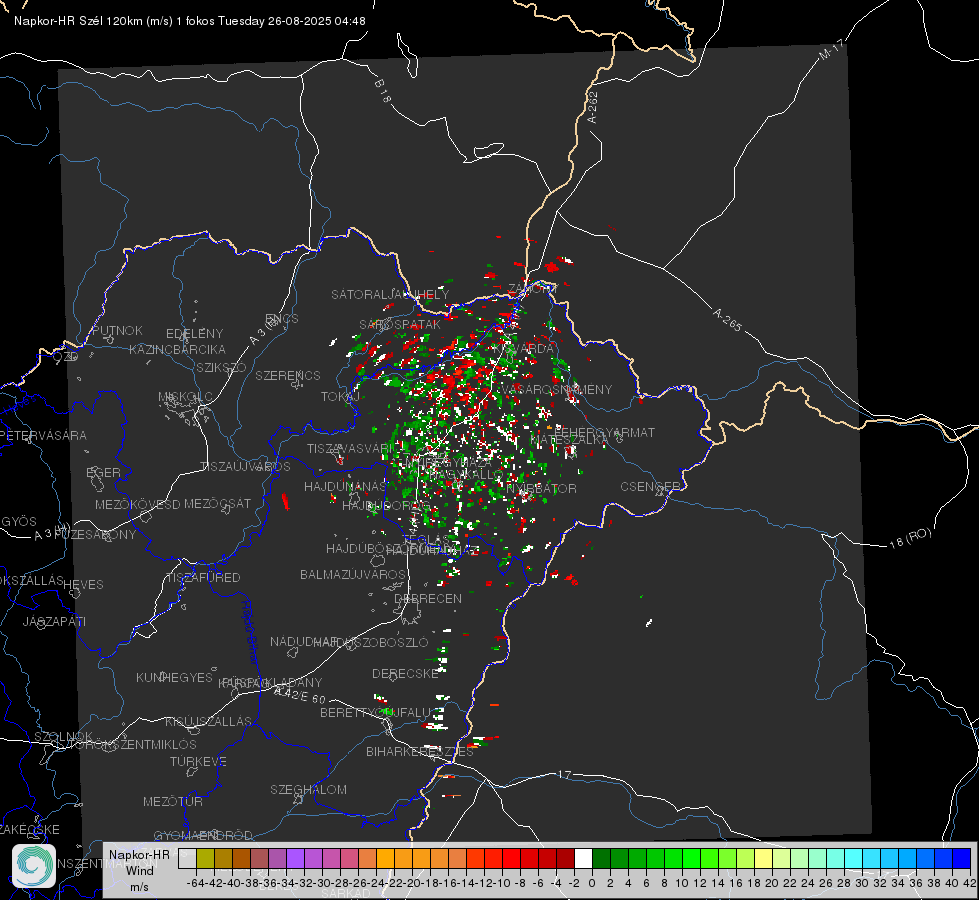Select the KUNHEGYES label
This screenshot has height=900, width=979.
point(174,677)
